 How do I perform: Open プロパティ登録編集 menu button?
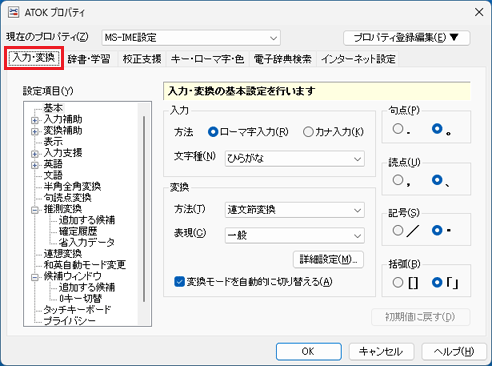click(x=407, y=38)
